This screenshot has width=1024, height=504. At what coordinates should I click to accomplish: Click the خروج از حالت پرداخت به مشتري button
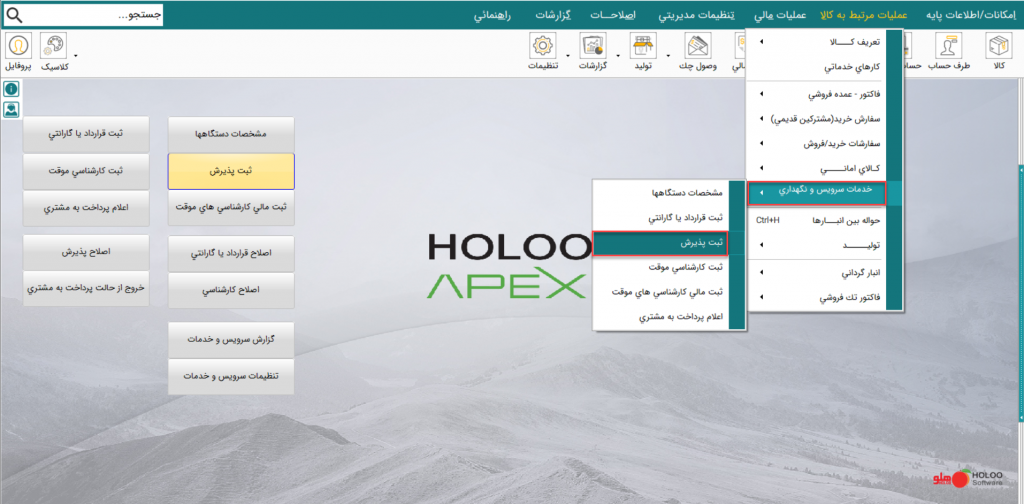point(86,289)
